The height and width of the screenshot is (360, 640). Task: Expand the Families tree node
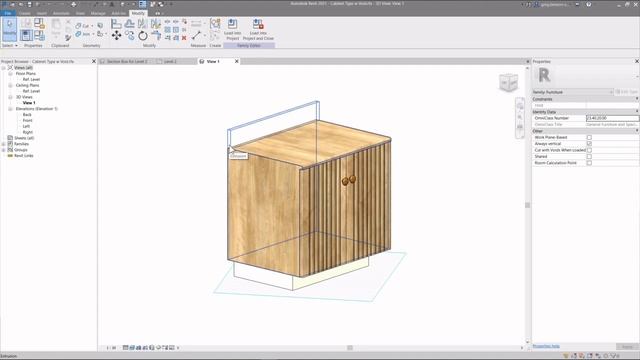[x=4, y=144]
